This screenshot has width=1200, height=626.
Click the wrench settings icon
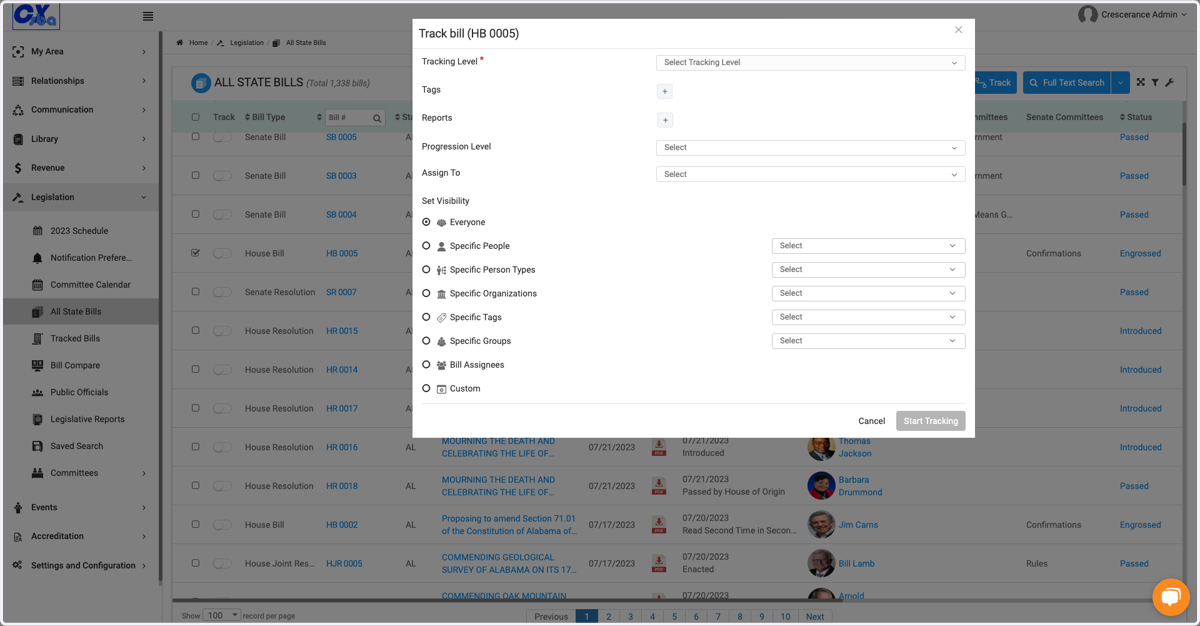(1169, 83)
